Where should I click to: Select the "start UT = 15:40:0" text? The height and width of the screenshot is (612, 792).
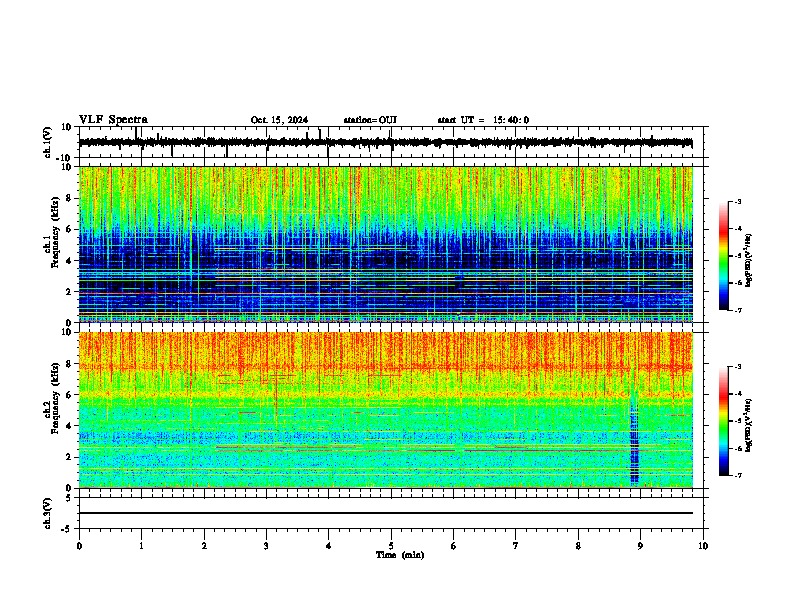coord(483,120)
